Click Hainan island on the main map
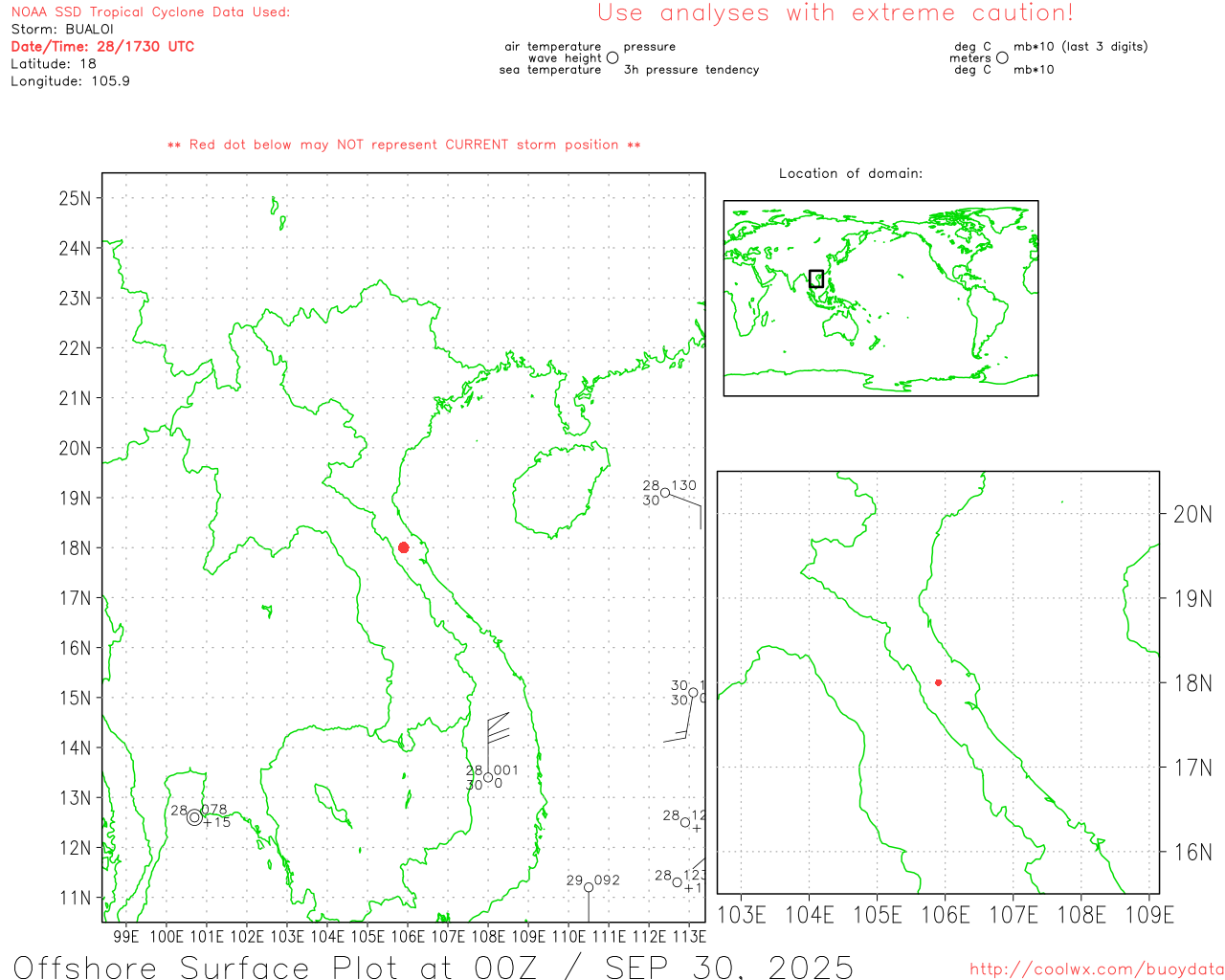 pyautogui.click(x=560, y=488)
